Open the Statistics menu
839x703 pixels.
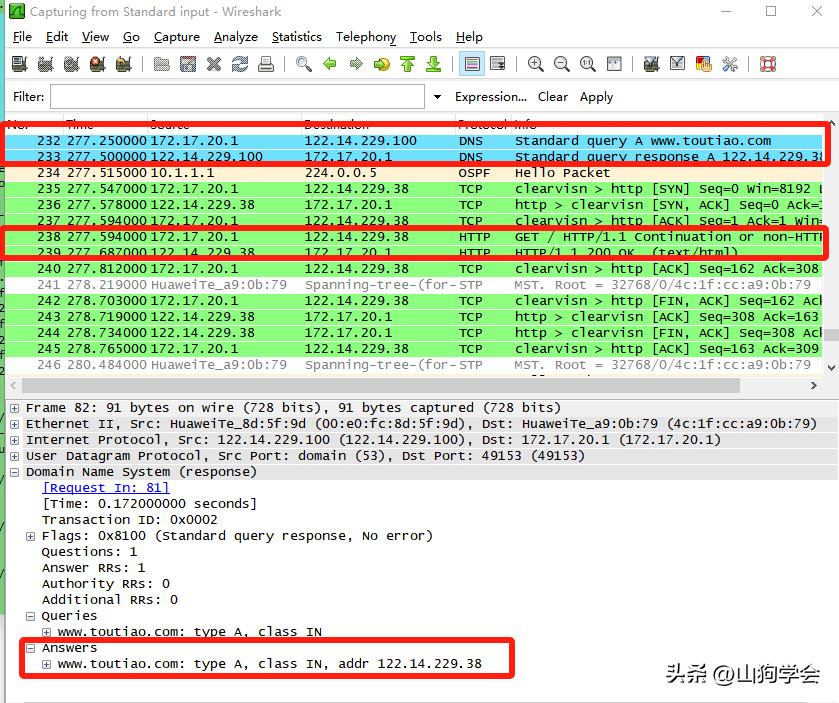point(296,37)
